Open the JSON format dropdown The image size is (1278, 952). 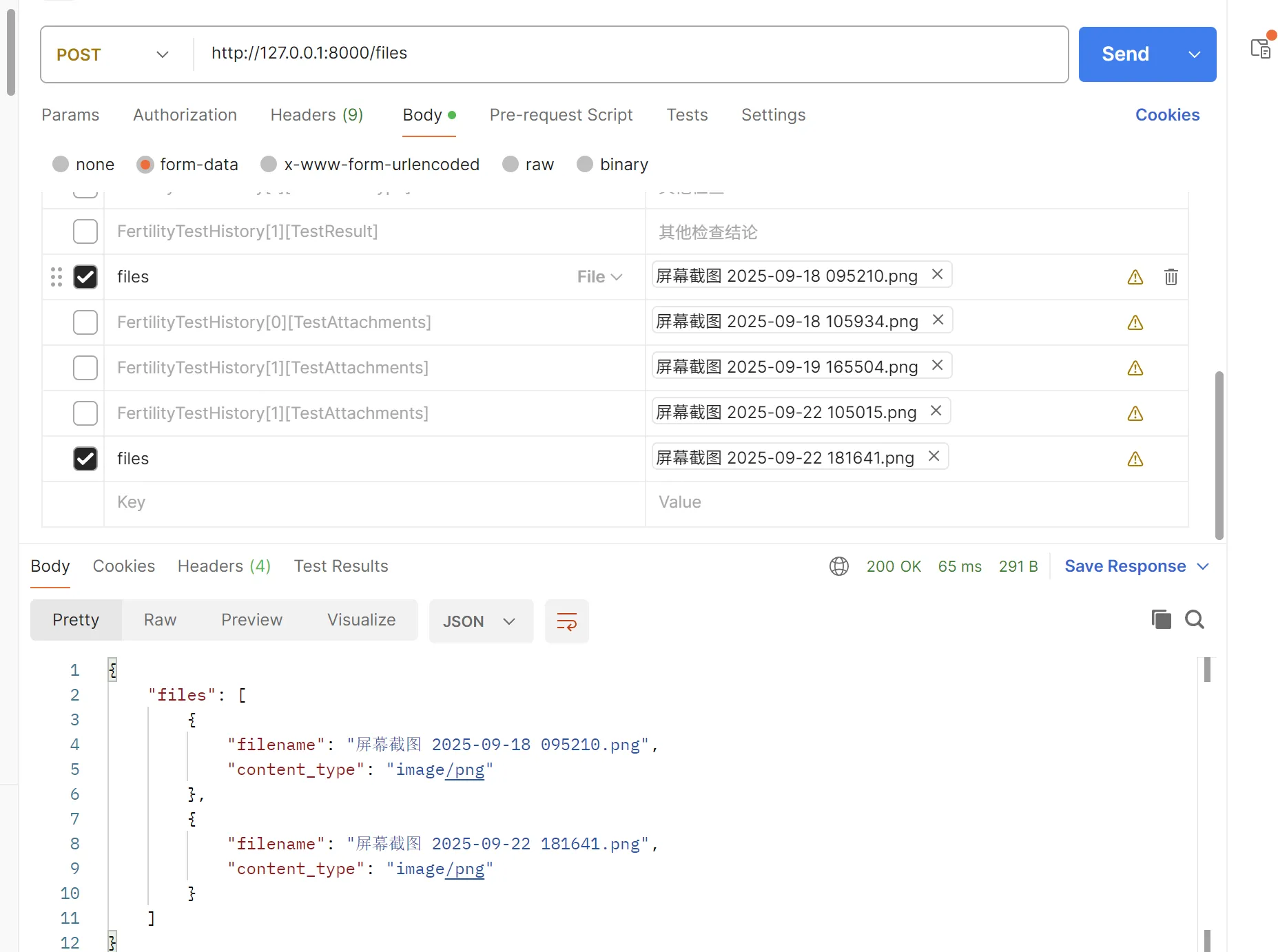pyautogui.click(x=481, y=621)
